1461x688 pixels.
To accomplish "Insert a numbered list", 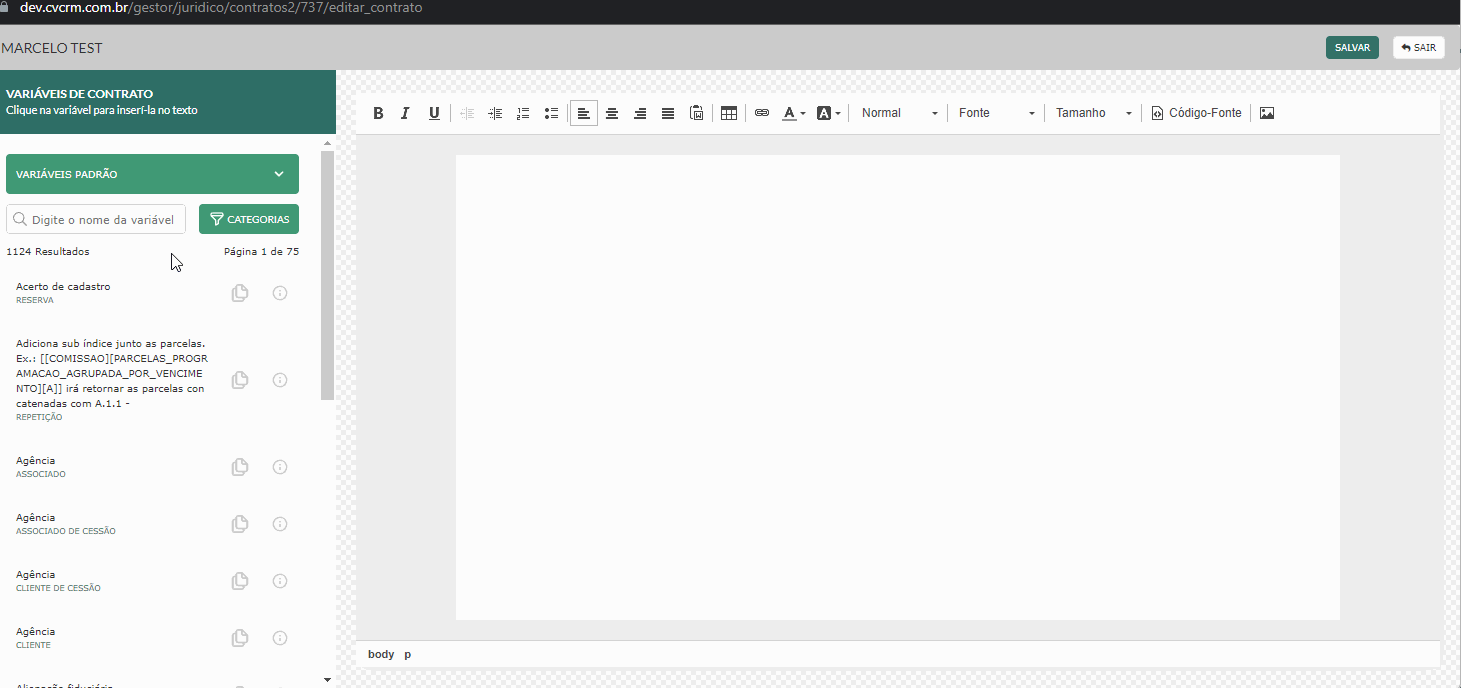I will [523, 113].
